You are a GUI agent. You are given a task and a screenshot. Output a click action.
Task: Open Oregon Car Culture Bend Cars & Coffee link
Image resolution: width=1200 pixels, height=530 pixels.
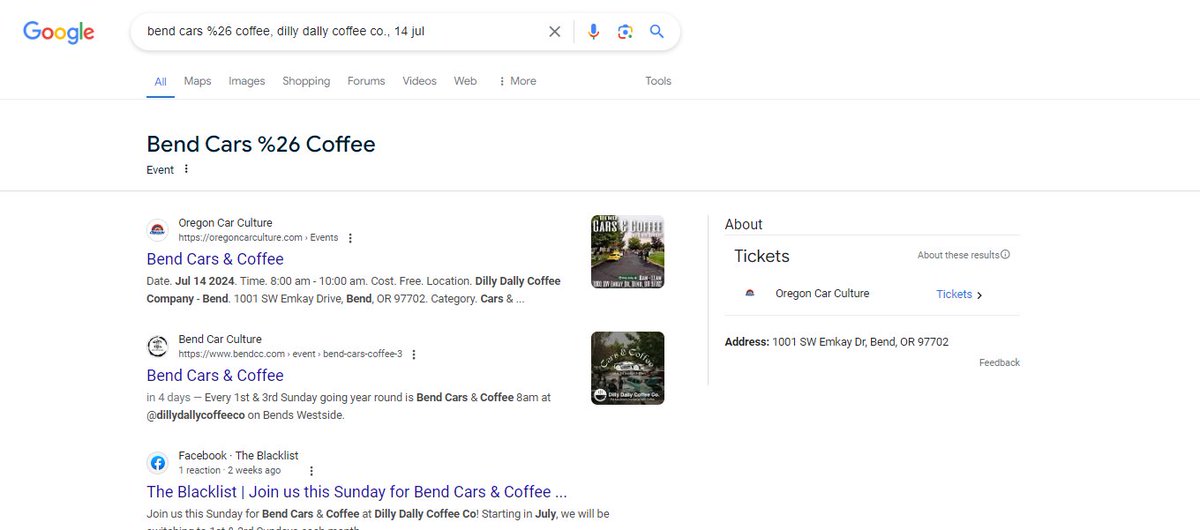point(215,259)
